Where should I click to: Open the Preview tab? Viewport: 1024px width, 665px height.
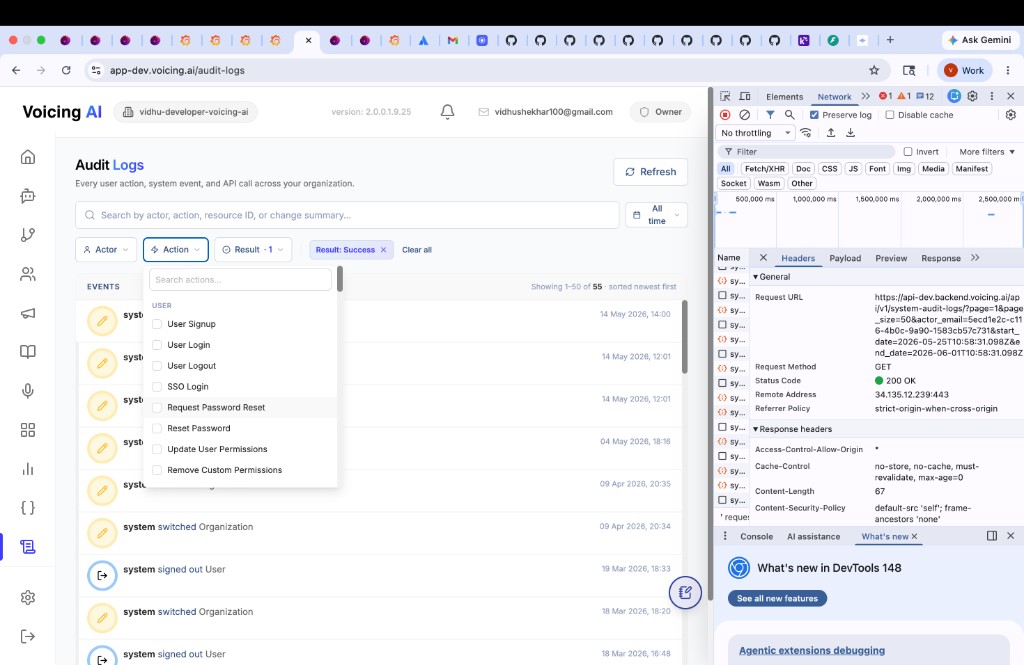(x=891, y=258)
